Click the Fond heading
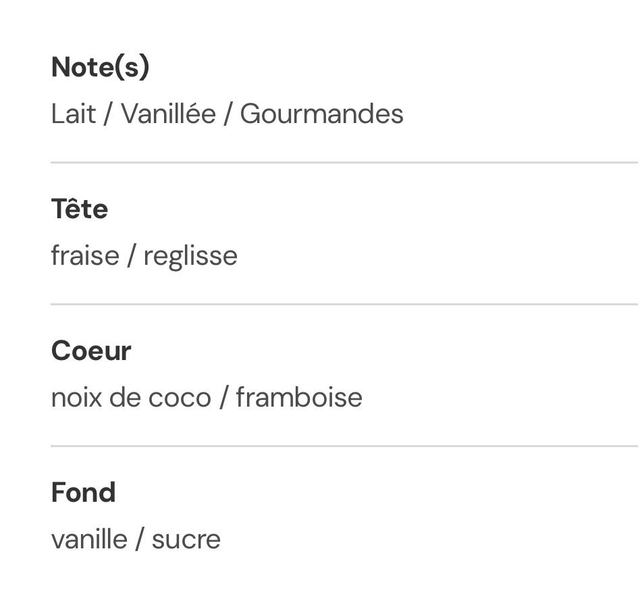Image resolution: width=640 pixels, height=610 pixels. (83, 493)
